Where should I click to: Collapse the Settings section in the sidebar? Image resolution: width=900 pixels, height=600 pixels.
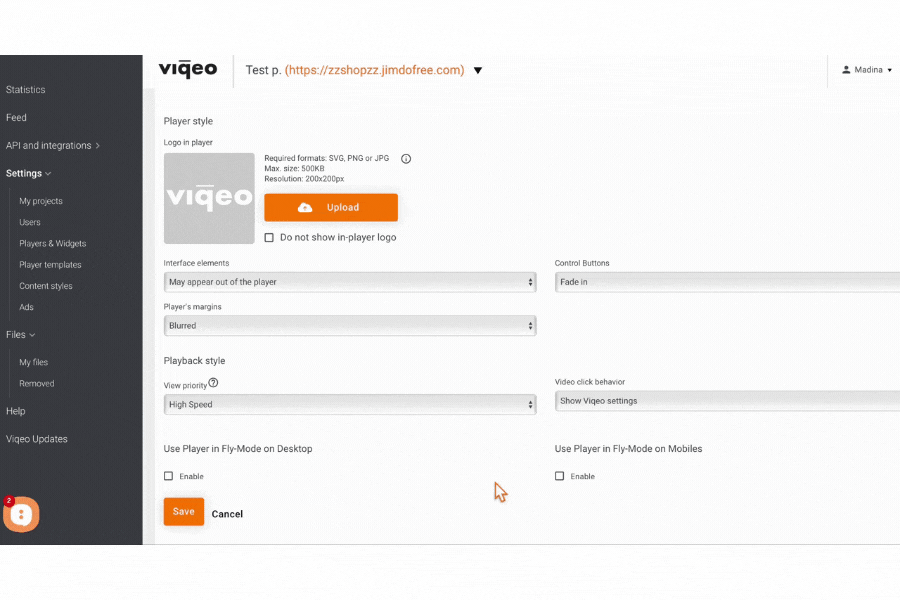point(28,173)
